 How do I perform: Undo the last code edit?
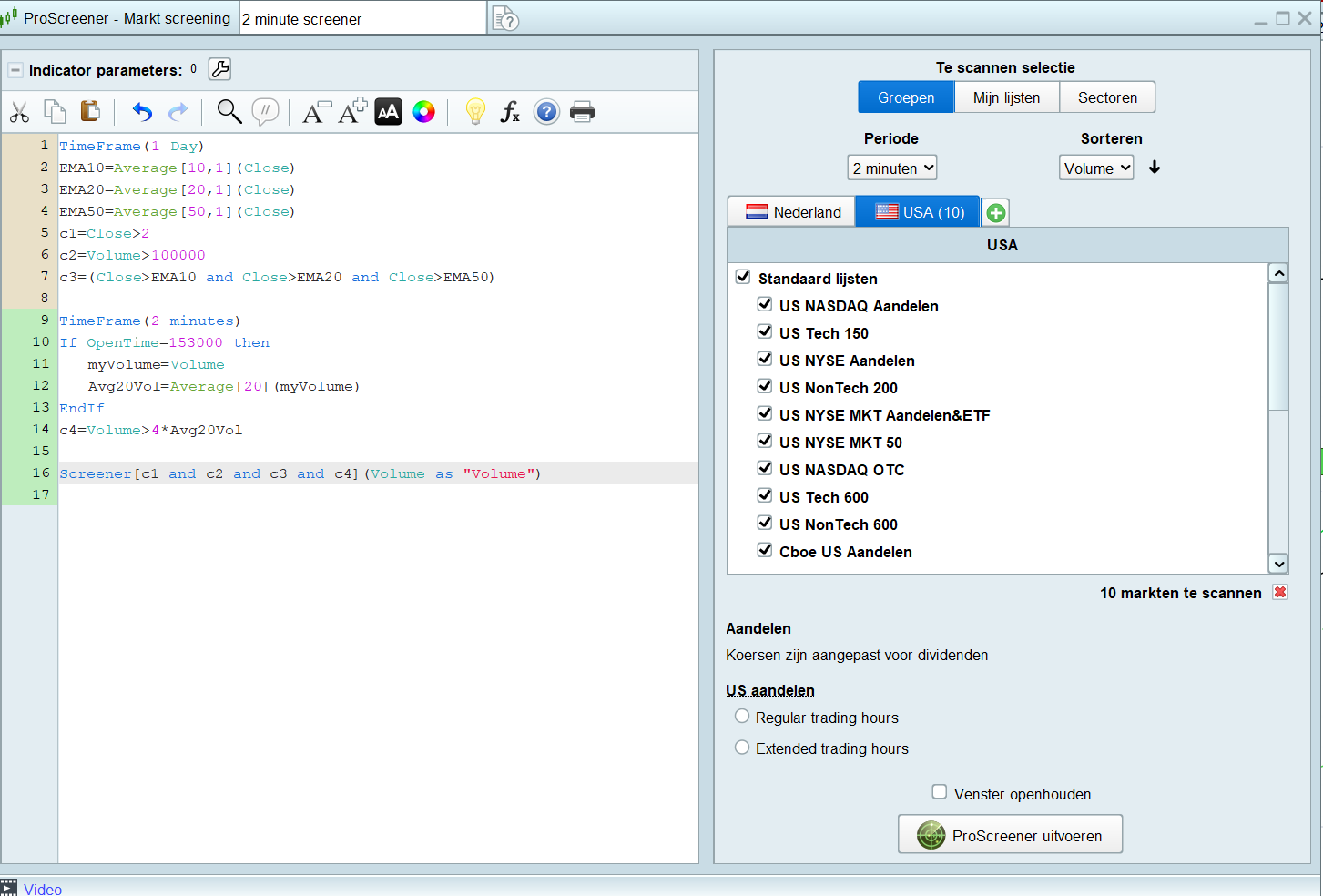pos(142,112)
